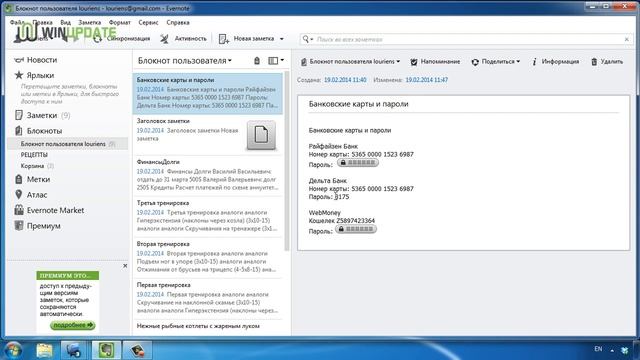Click encrypted password under WebMoney
This screenshot has width=640, height=360.
click(356, 229)
